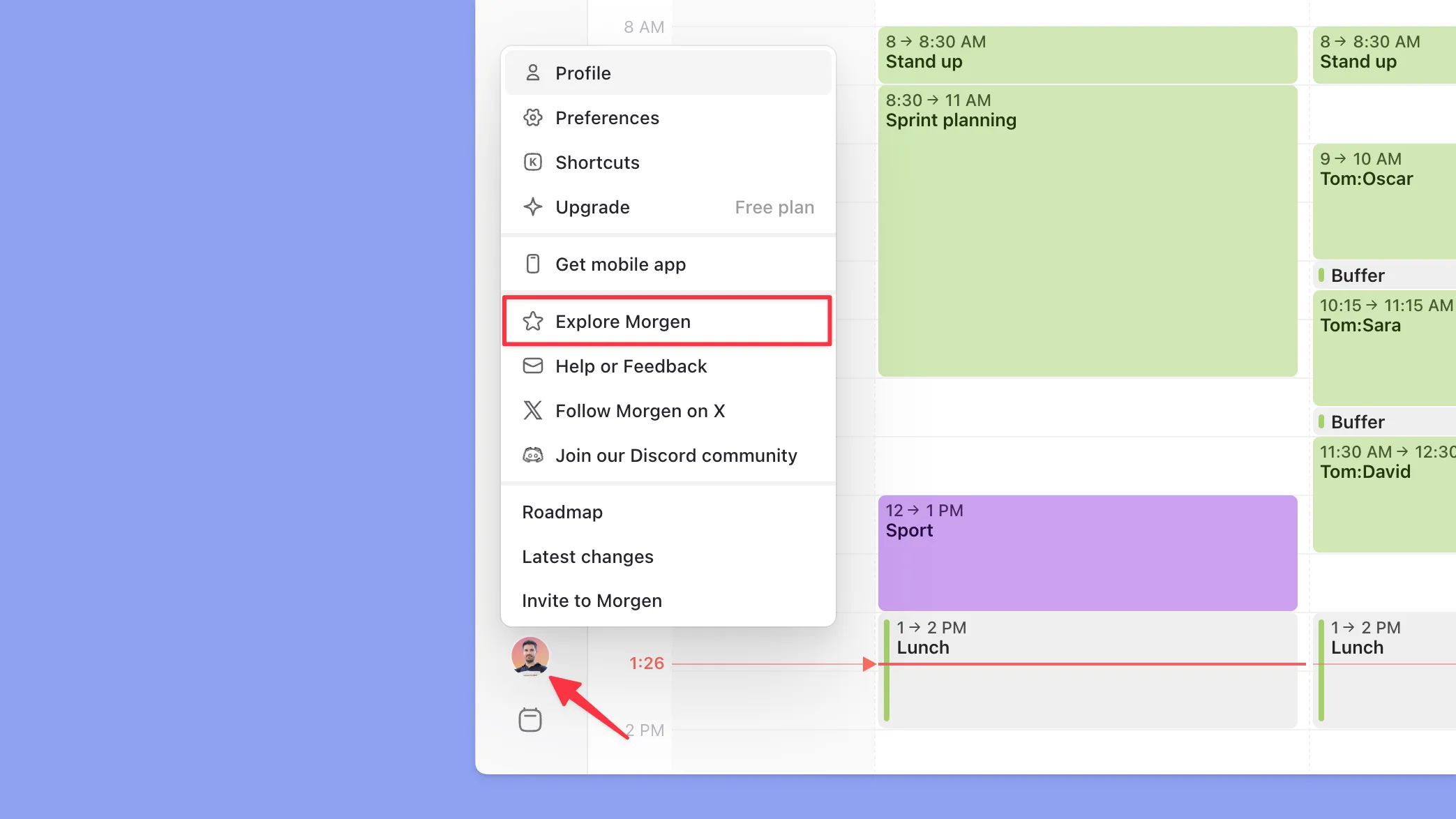The width and height of the screenshot is (1456, 819).
Task: Open the Profile menu entry
Action: [668, 73]
